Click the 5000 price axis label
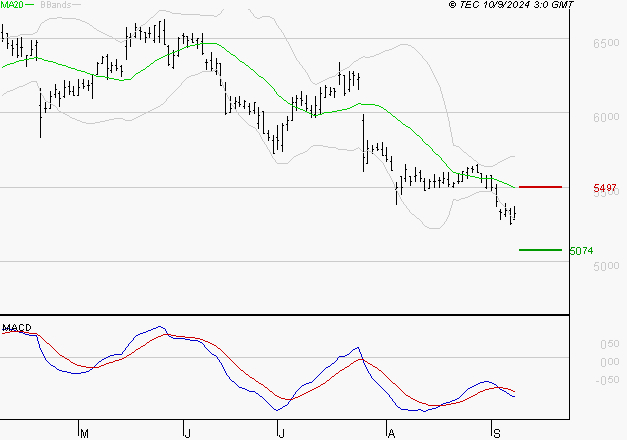This screenshot has height=440, width=627. 606,266
